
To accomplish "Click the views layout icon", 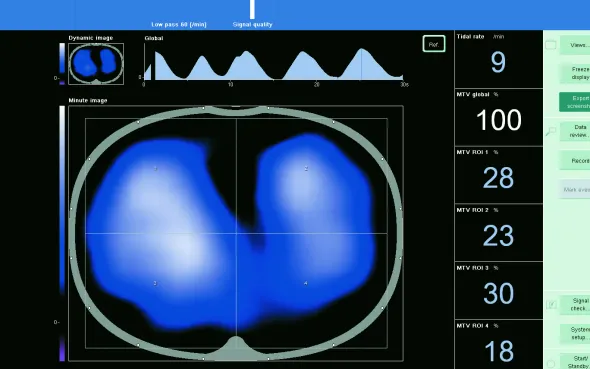I will pyautogui.click(x=550, y=45).
